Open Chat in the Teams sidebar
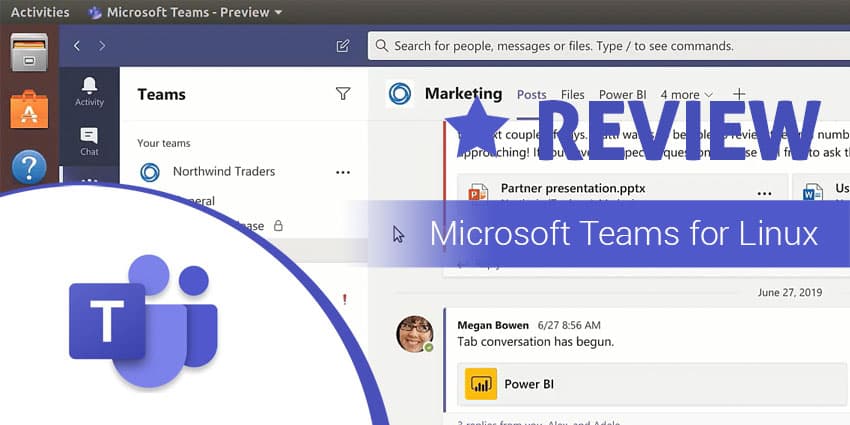The image size is (850, 425). click(x=89, y=141)
